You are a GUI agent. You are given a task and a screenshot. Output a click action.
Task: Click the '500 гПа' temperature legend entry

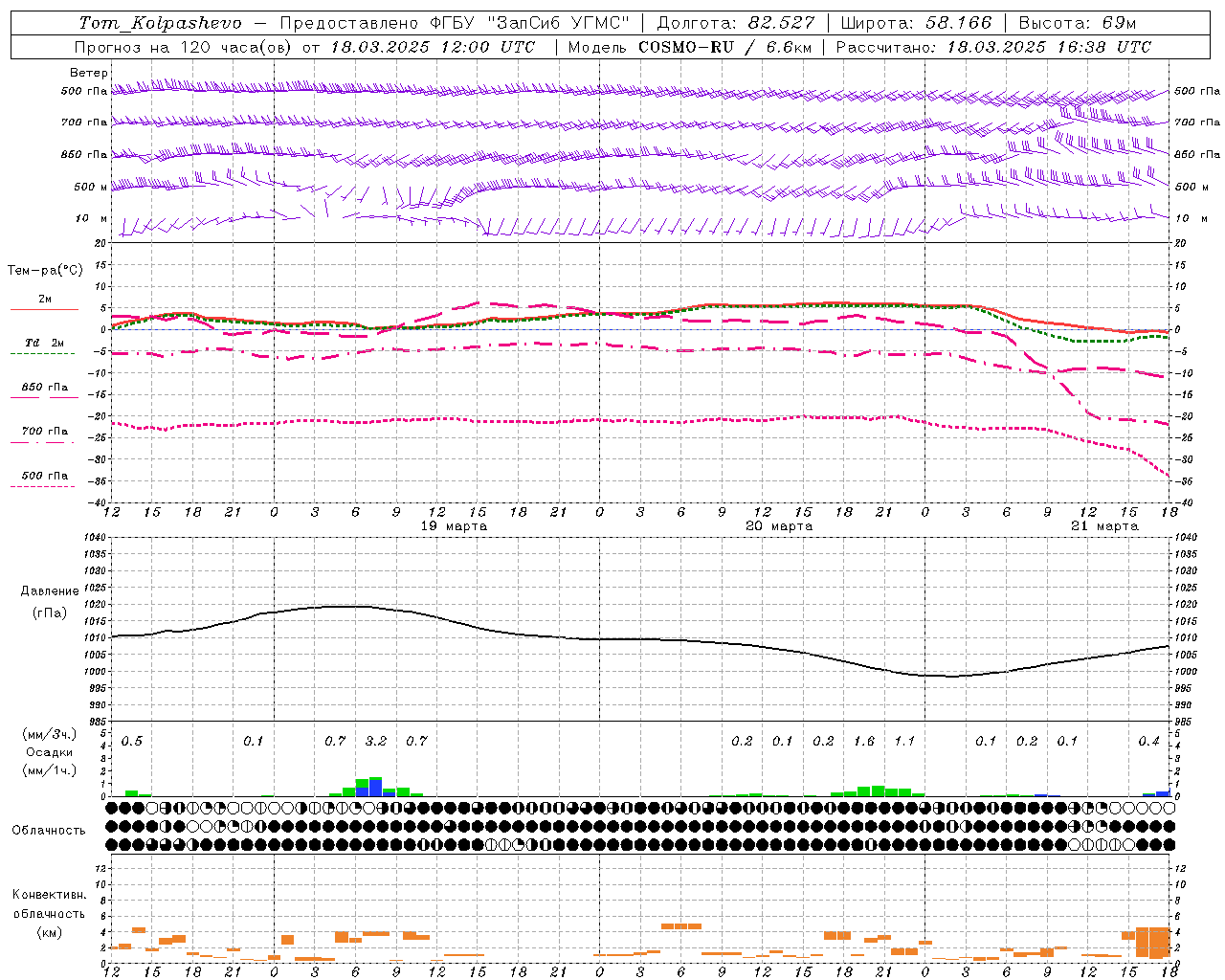[45, 476]
